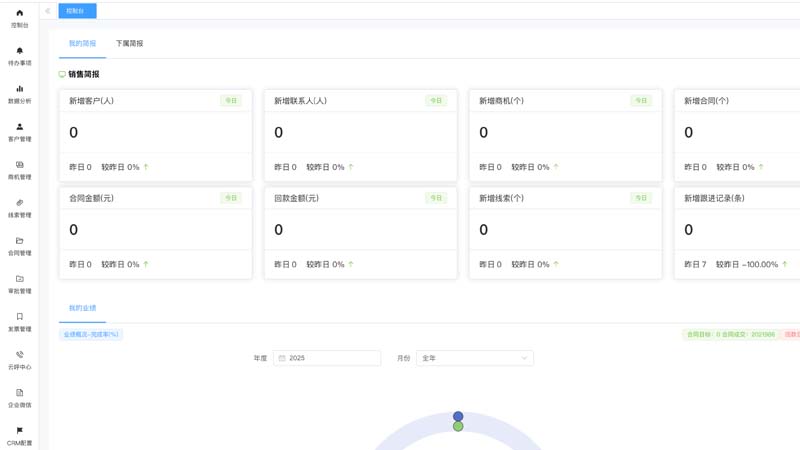Click green arrow in 新增跟进记录 card

(785, 264)
